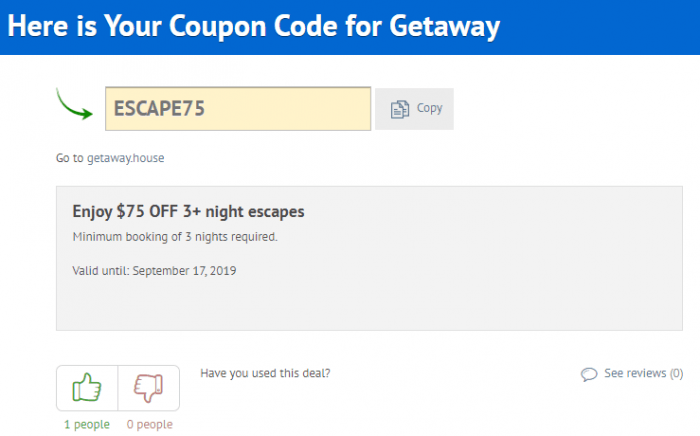Click the Enjoy $75 OFF deal title

tap(188, 212)
